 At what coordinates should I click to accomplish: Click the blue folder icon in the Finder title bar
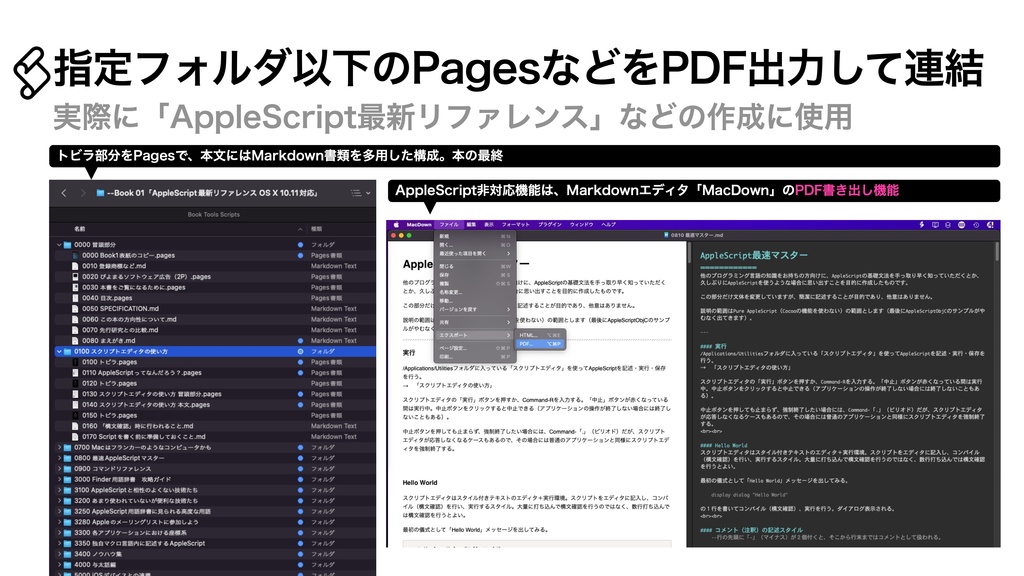[x=99, y=192]
